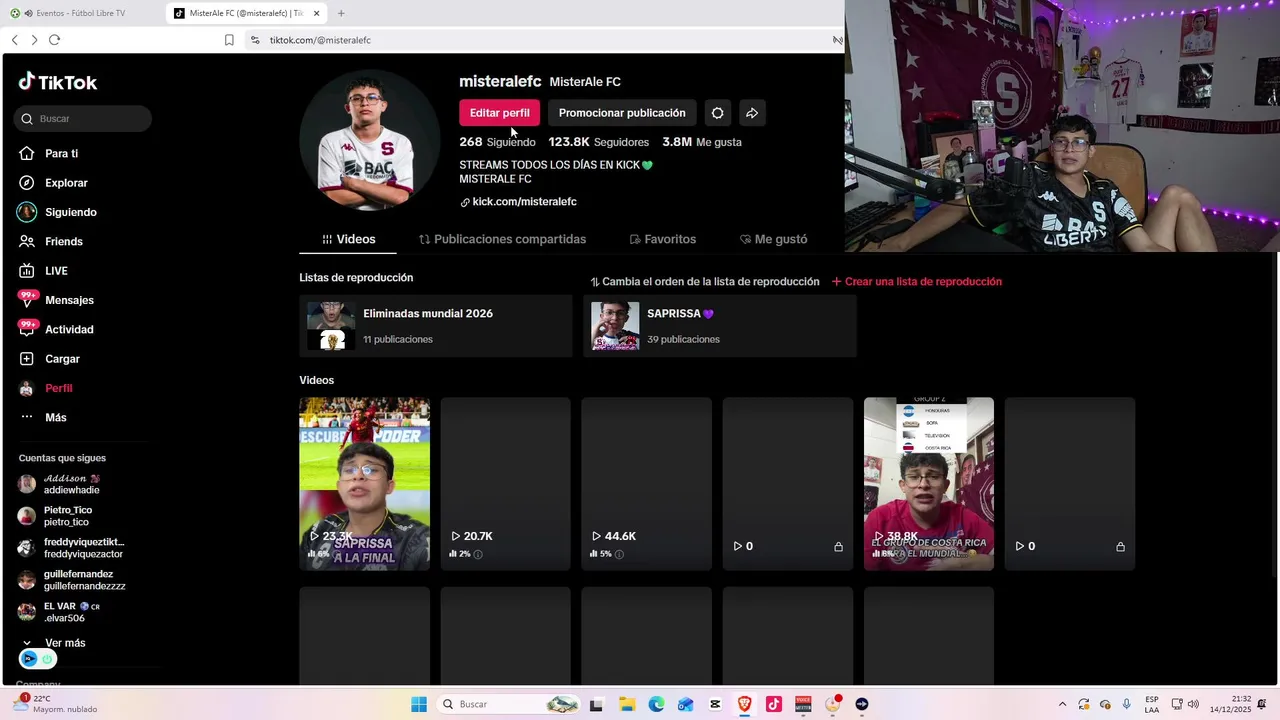The image size is (1280, 720).
Task: Reload the TikTok page
Action: 54,40
